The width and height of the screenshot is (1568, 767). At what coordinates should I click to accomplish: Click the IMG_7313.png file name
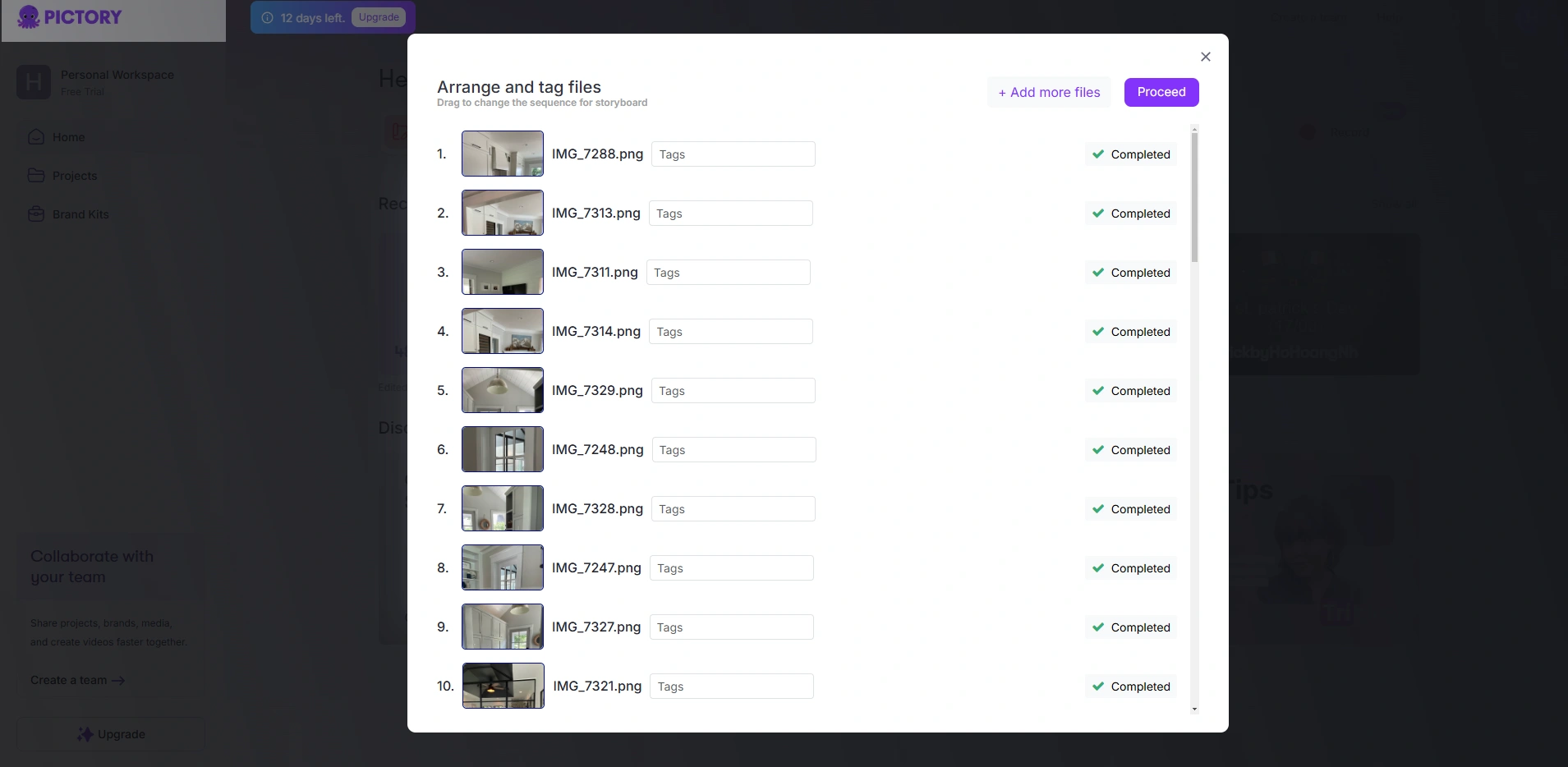(x=596, y=214)
